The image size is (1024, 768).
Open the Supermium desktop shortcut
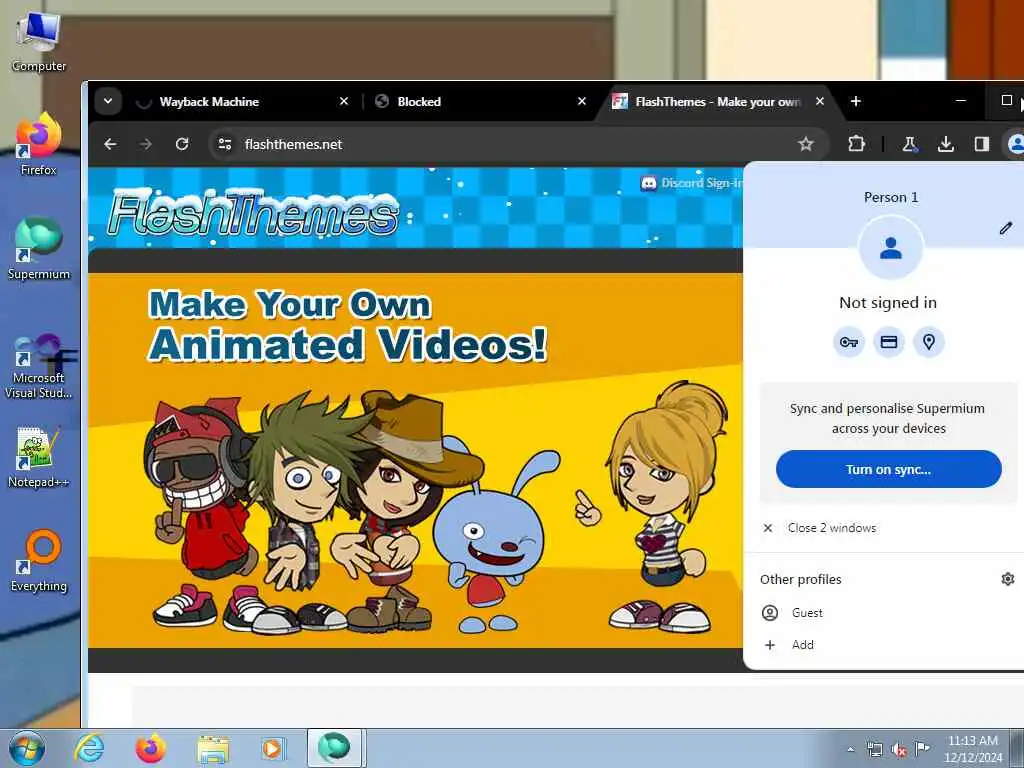39,249
